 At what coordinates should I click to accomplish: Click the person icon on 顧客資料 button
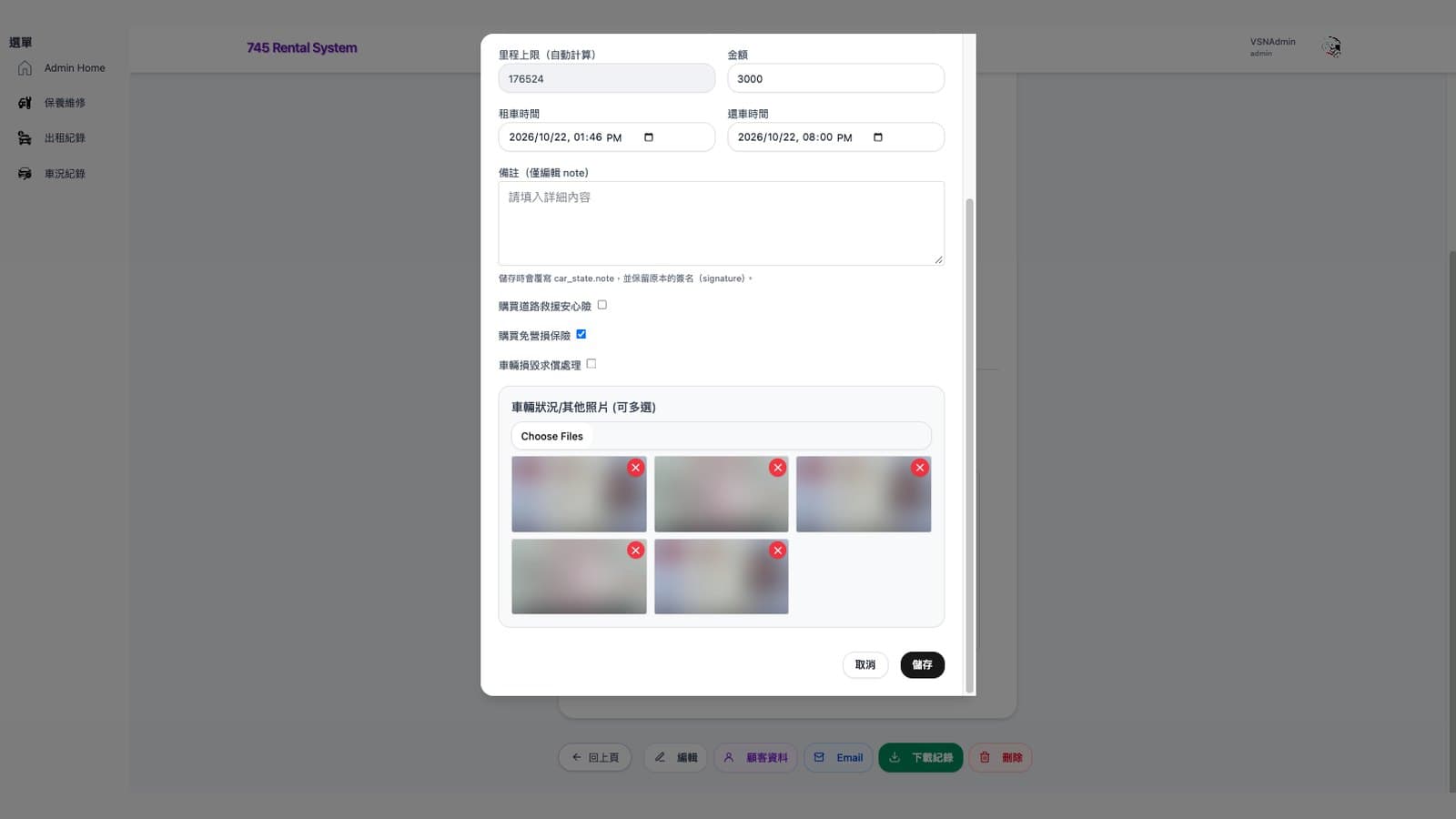point(729,757)
